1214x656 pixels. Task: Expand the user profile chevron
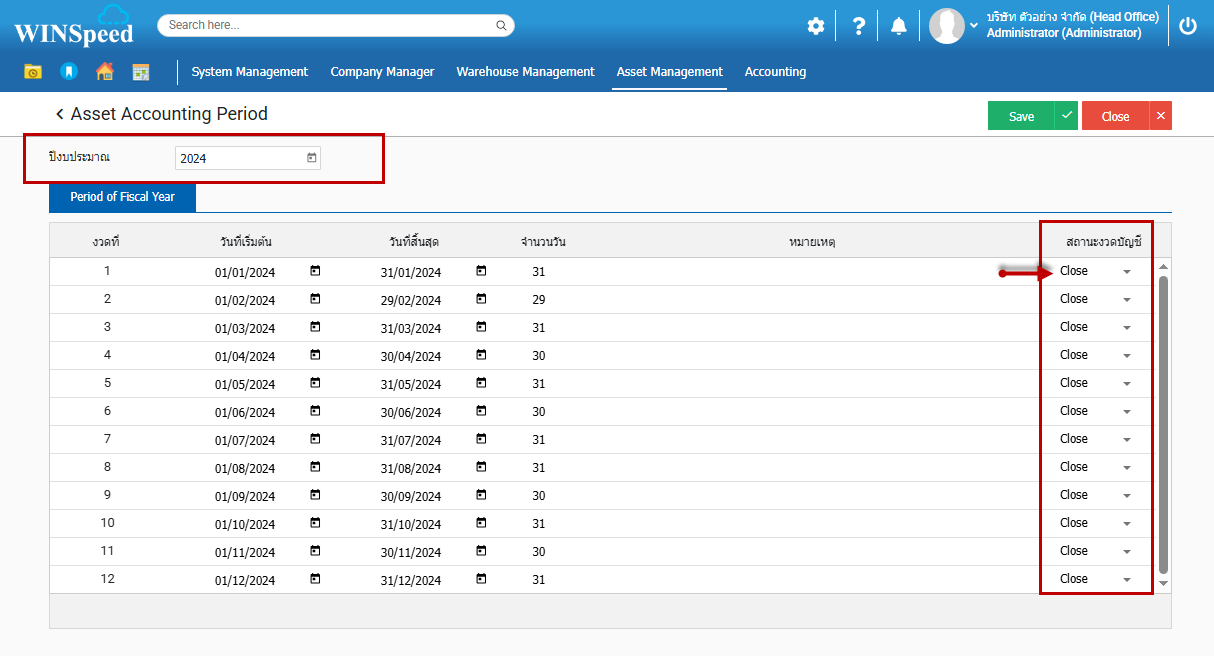974,26
